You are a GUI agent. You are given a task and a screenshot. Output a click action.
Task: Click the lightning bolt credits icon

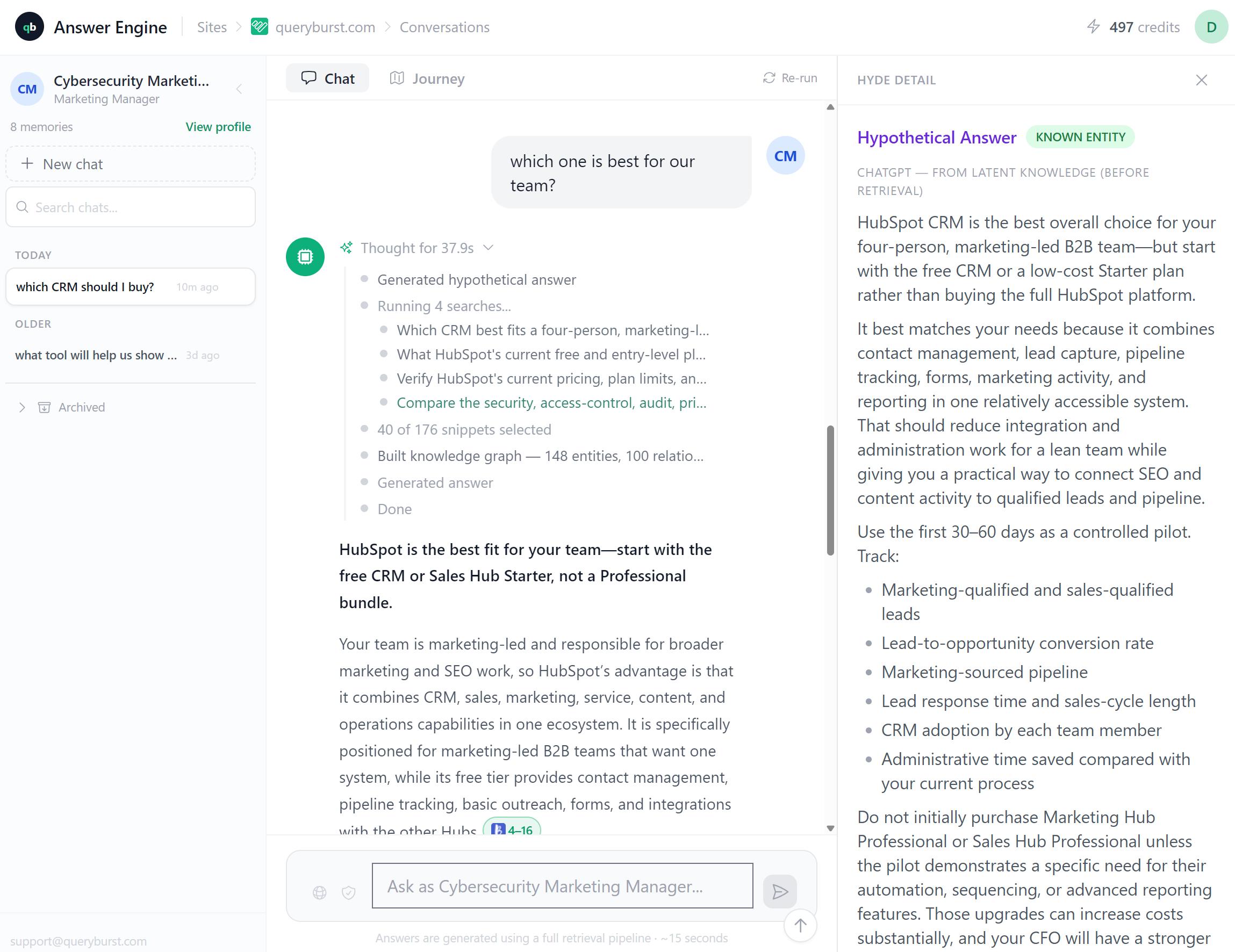pos(1094,26)
